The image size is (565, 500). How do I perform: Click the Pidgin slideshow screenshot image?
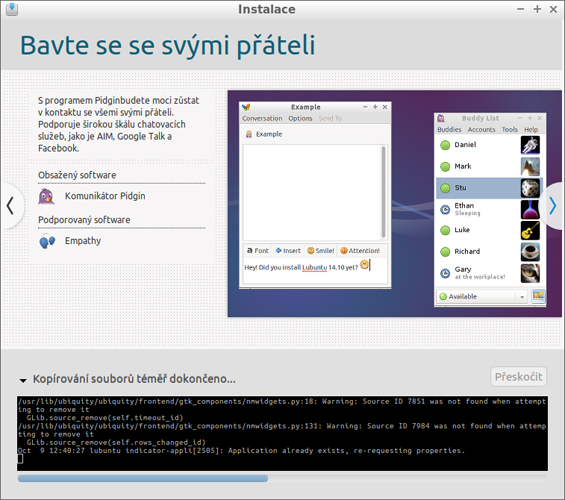tap(395, 204)
